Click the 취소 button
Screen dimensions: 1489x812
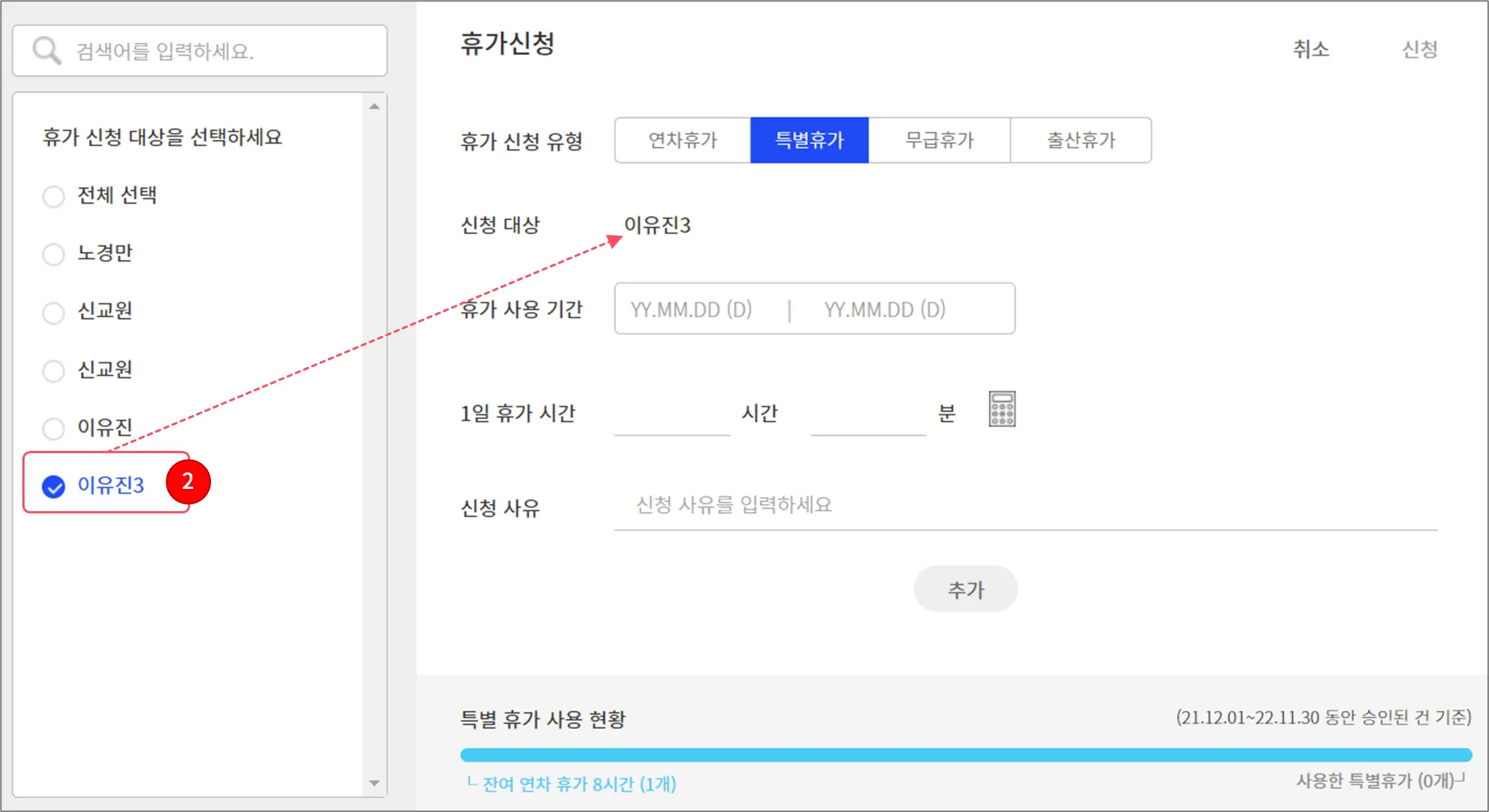click(1311, 49)
